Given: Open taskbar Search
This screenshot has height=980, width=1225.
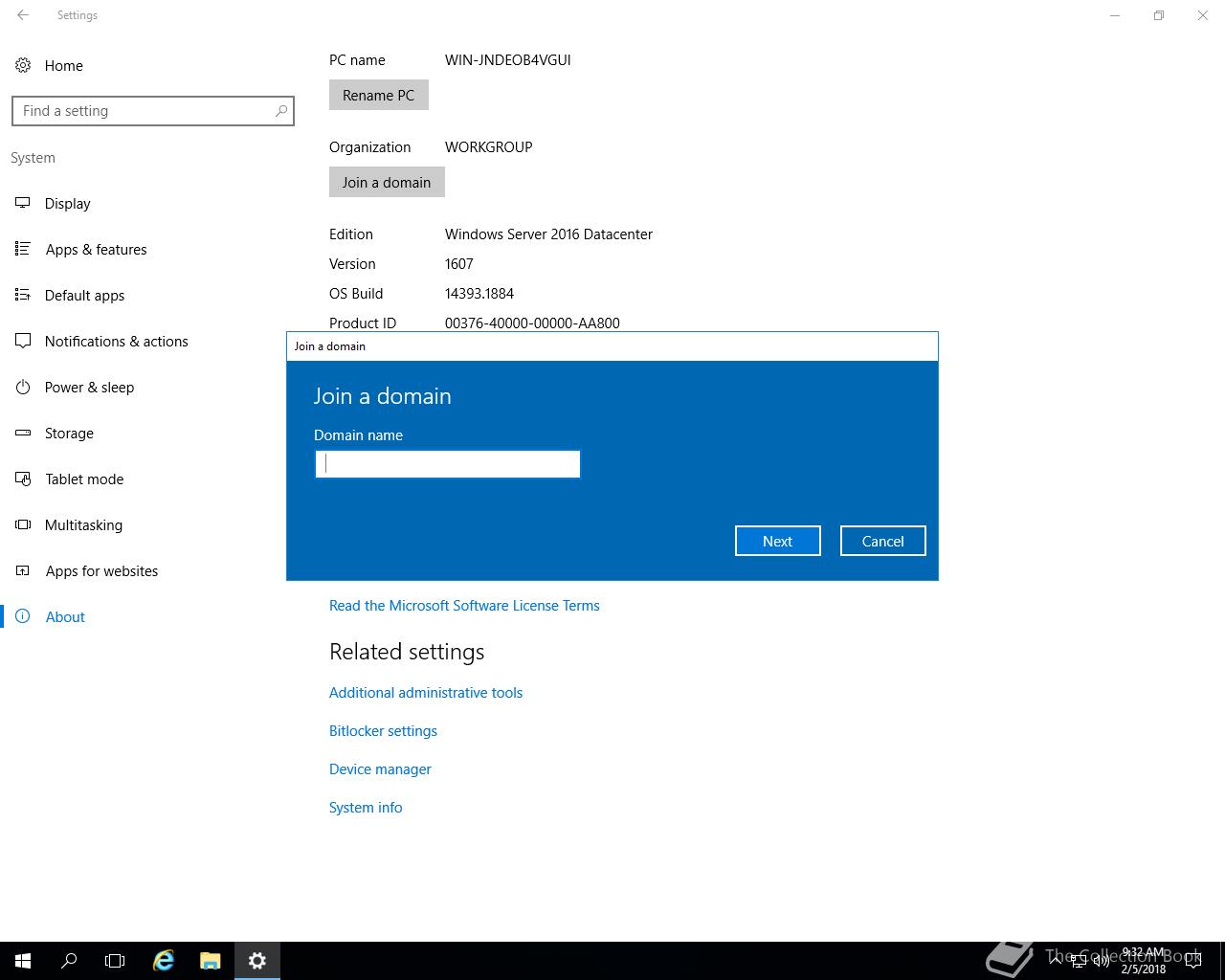Looking at the screenshot, I should pyautogui.click(x=69, y=961).
